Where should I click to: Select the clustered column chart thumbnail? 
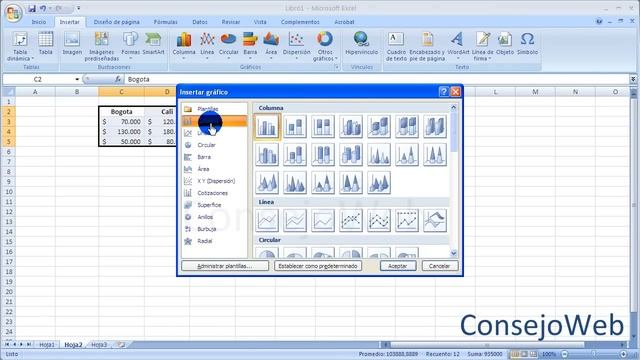267,127
